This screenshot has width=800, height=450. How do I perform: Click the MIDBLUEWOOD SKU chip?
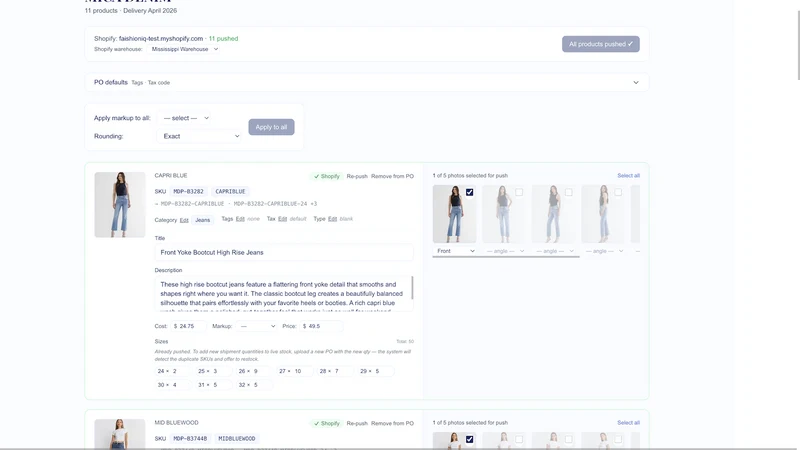click(x=237, y=438)
